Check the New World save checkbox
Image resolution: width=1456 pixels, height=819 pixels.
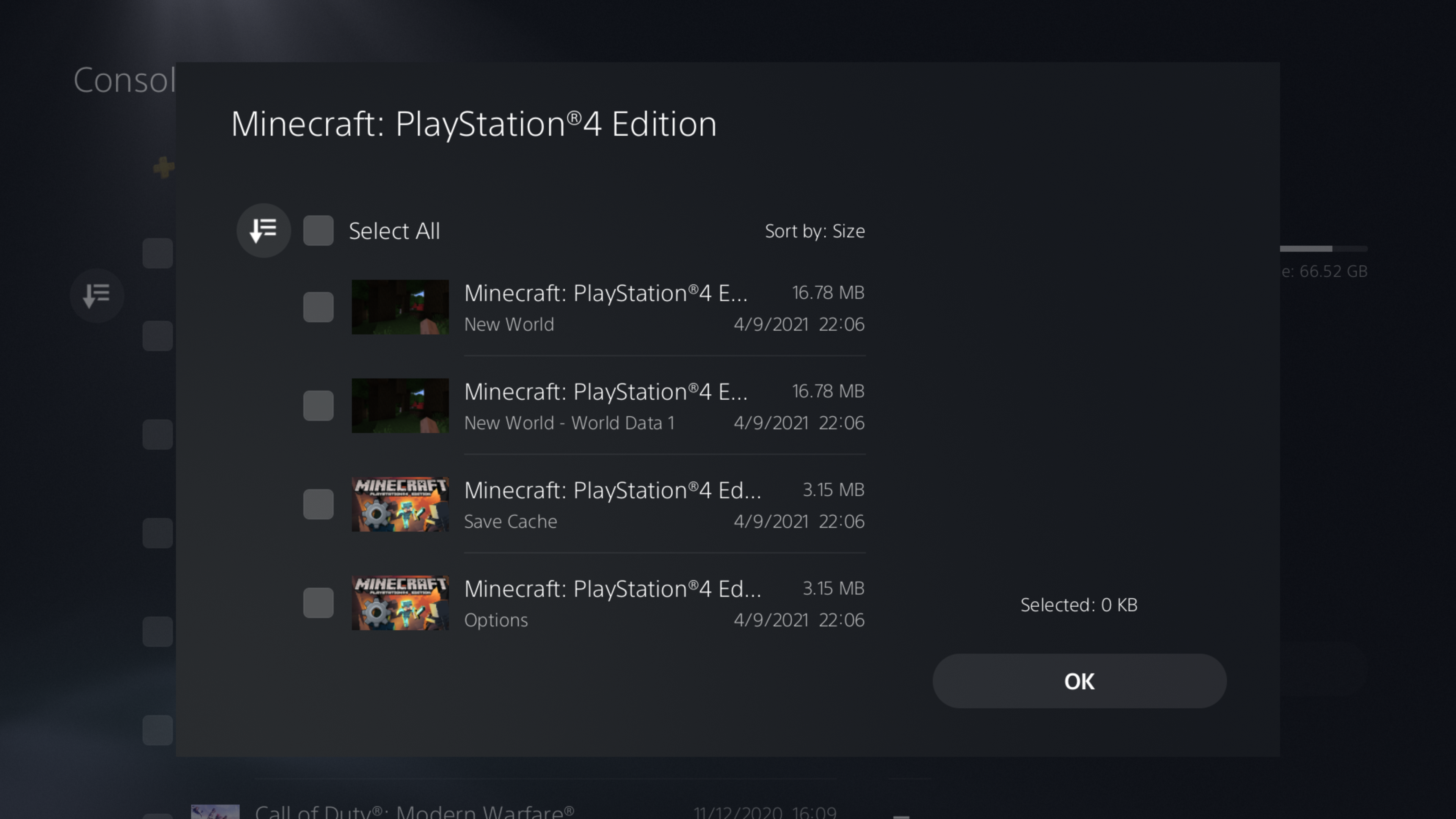(318, 307)
